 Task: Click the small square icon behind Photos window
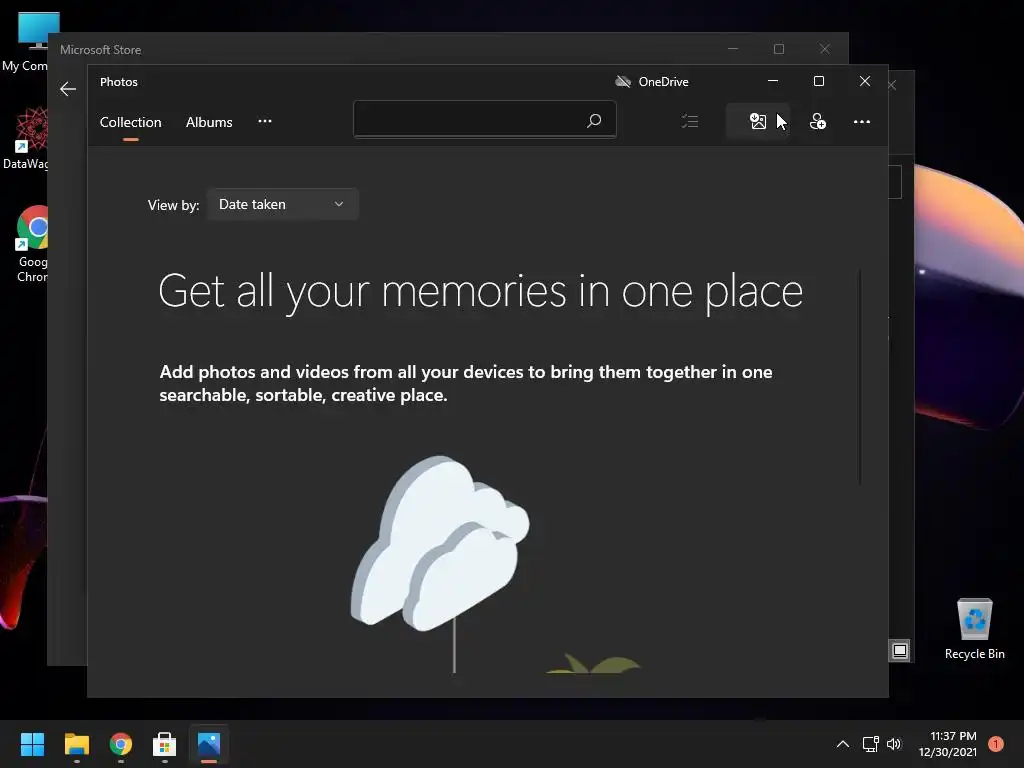900,650
